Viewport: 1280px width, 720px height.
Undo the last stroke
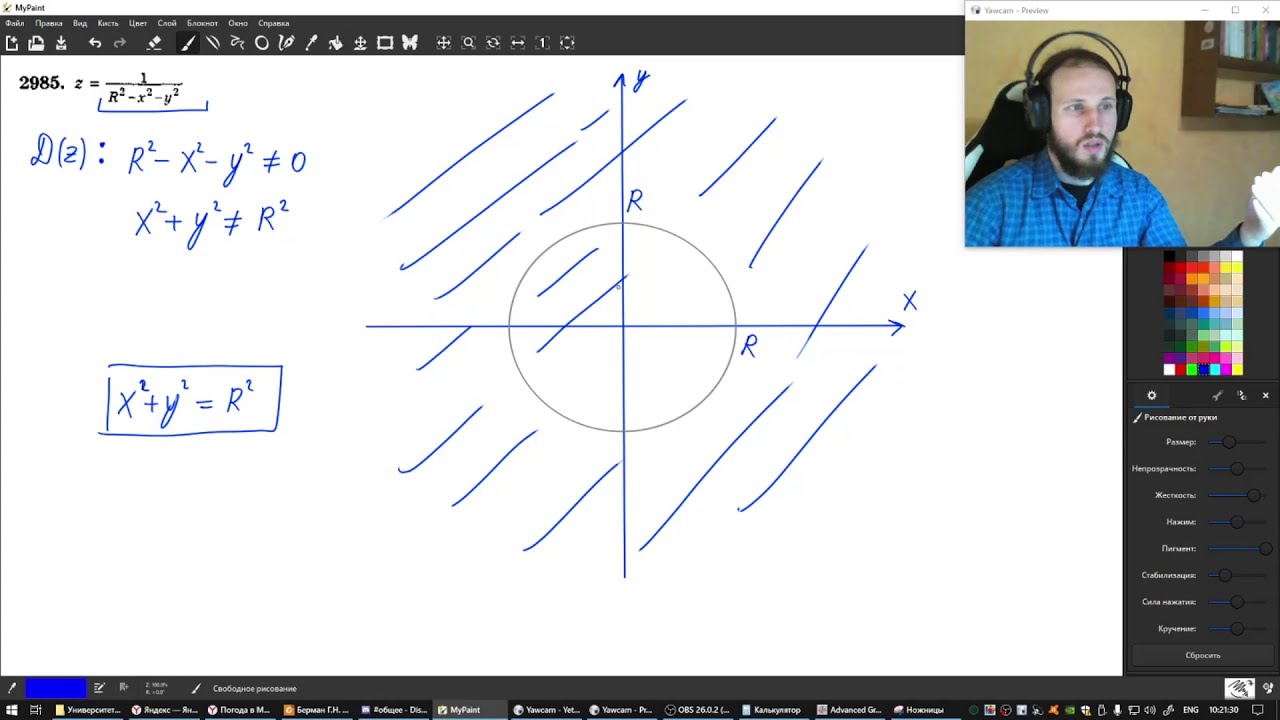tap(95, 43)
